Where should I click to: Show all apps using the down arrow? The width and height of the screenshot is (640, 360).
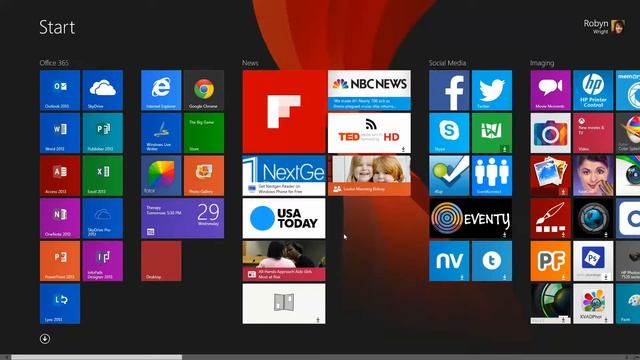45,339
